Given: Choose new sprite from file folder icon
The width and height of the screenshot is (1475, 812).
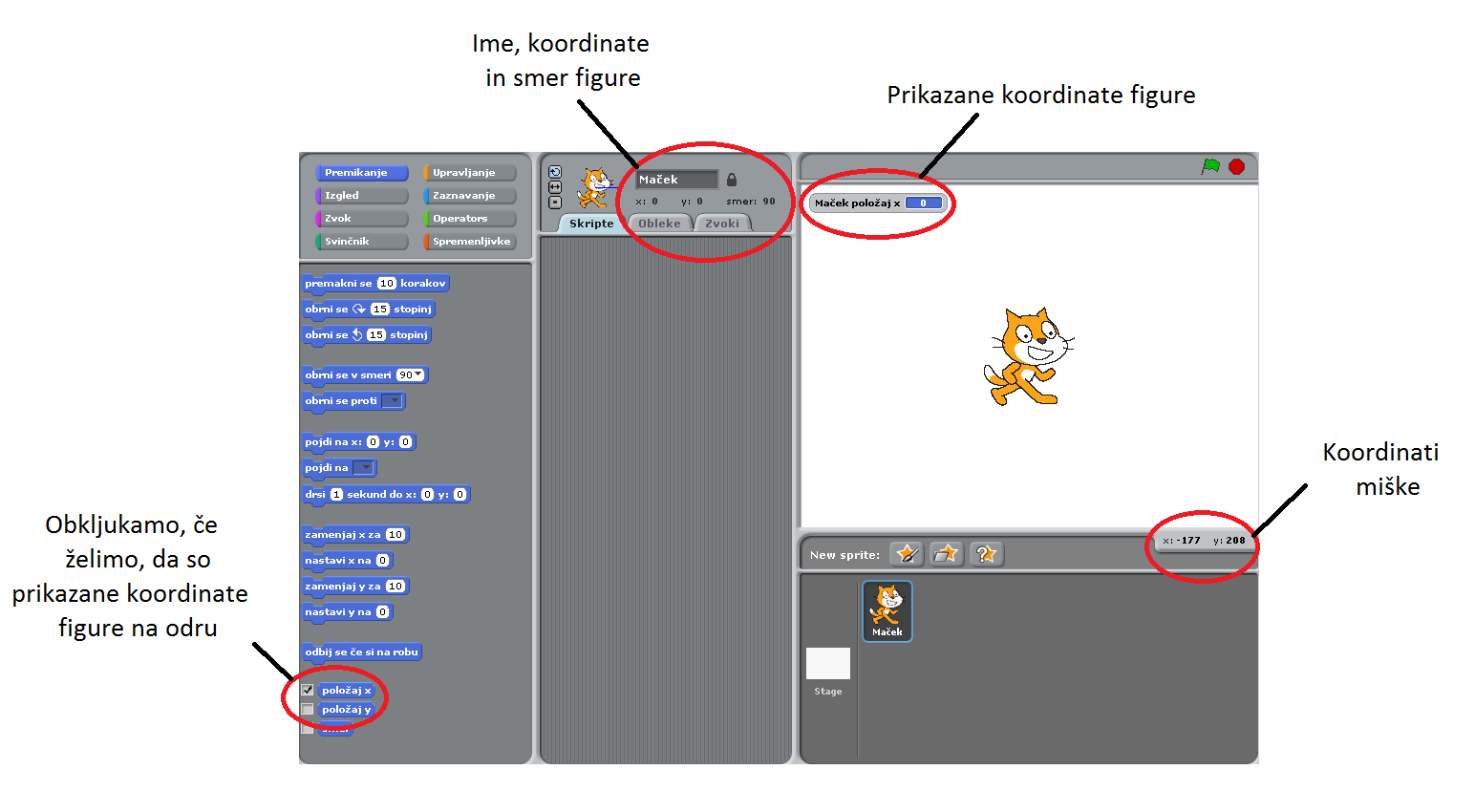Looking at the screenshot, I should click(946, 554).
